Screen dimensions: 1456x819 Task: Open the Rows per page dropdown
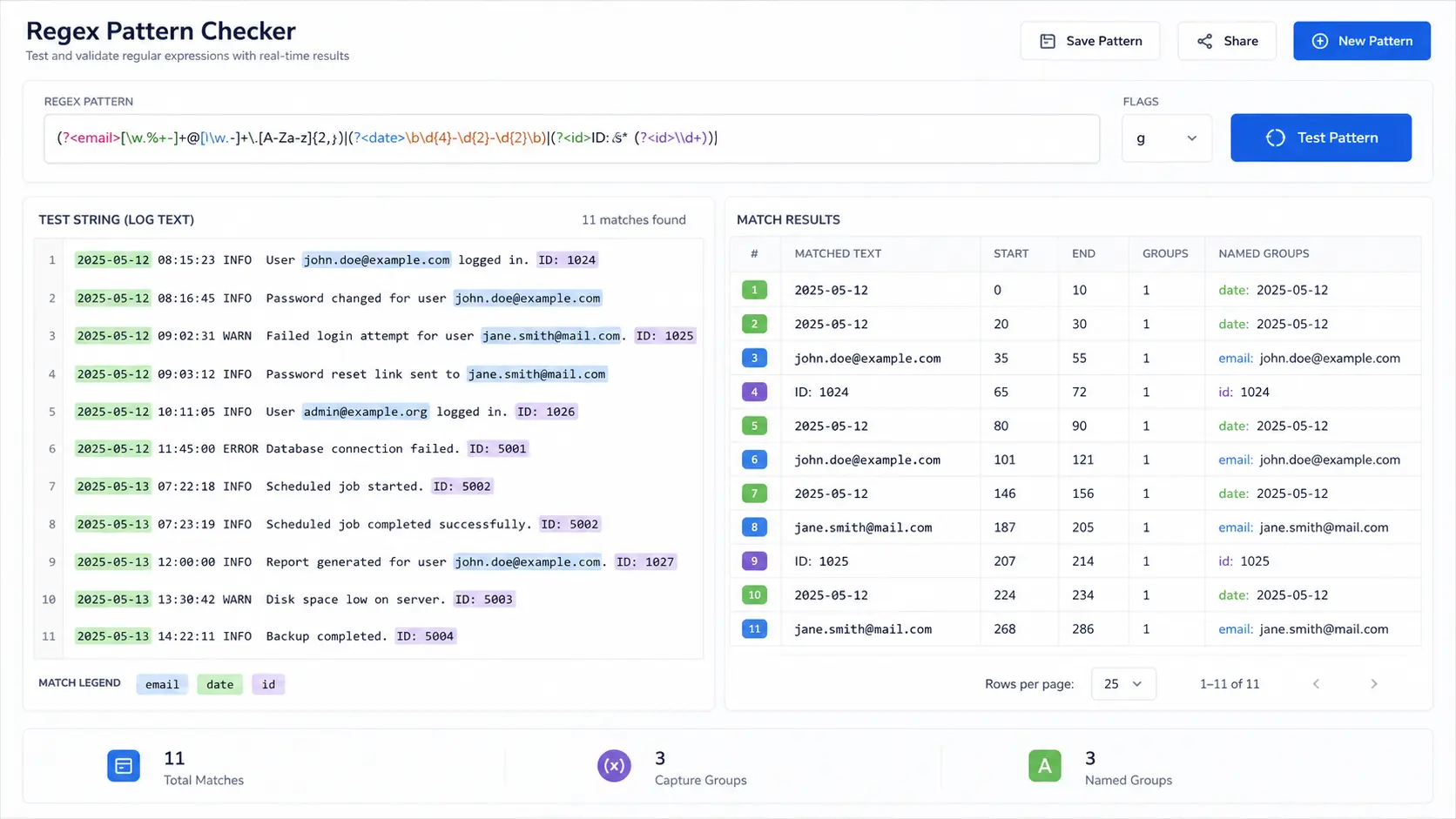1123,684
